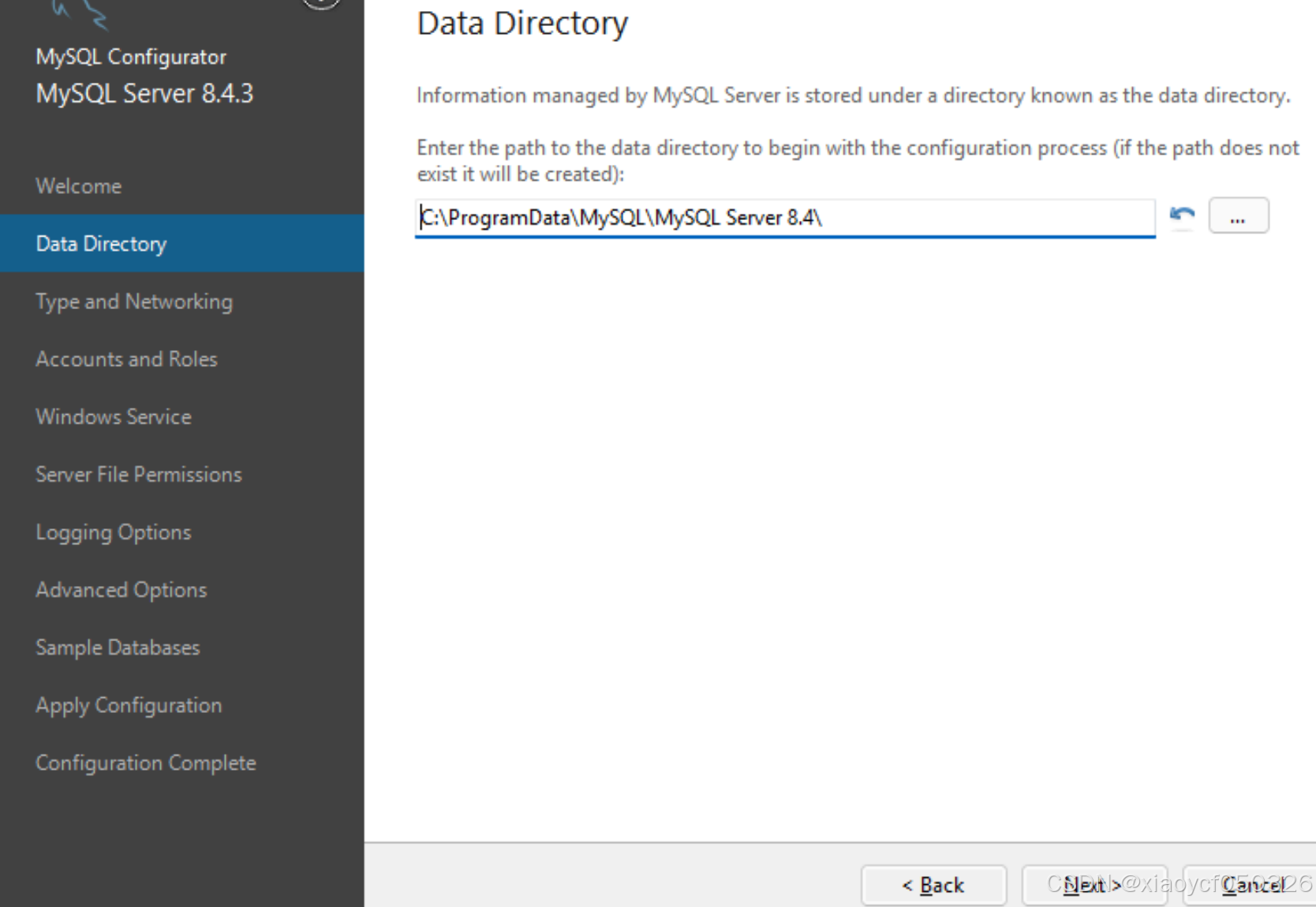Select the Configuration Complete step
Image resolution: width=1316 pixels, height=907 pixels.
click(x=146, y=763)
